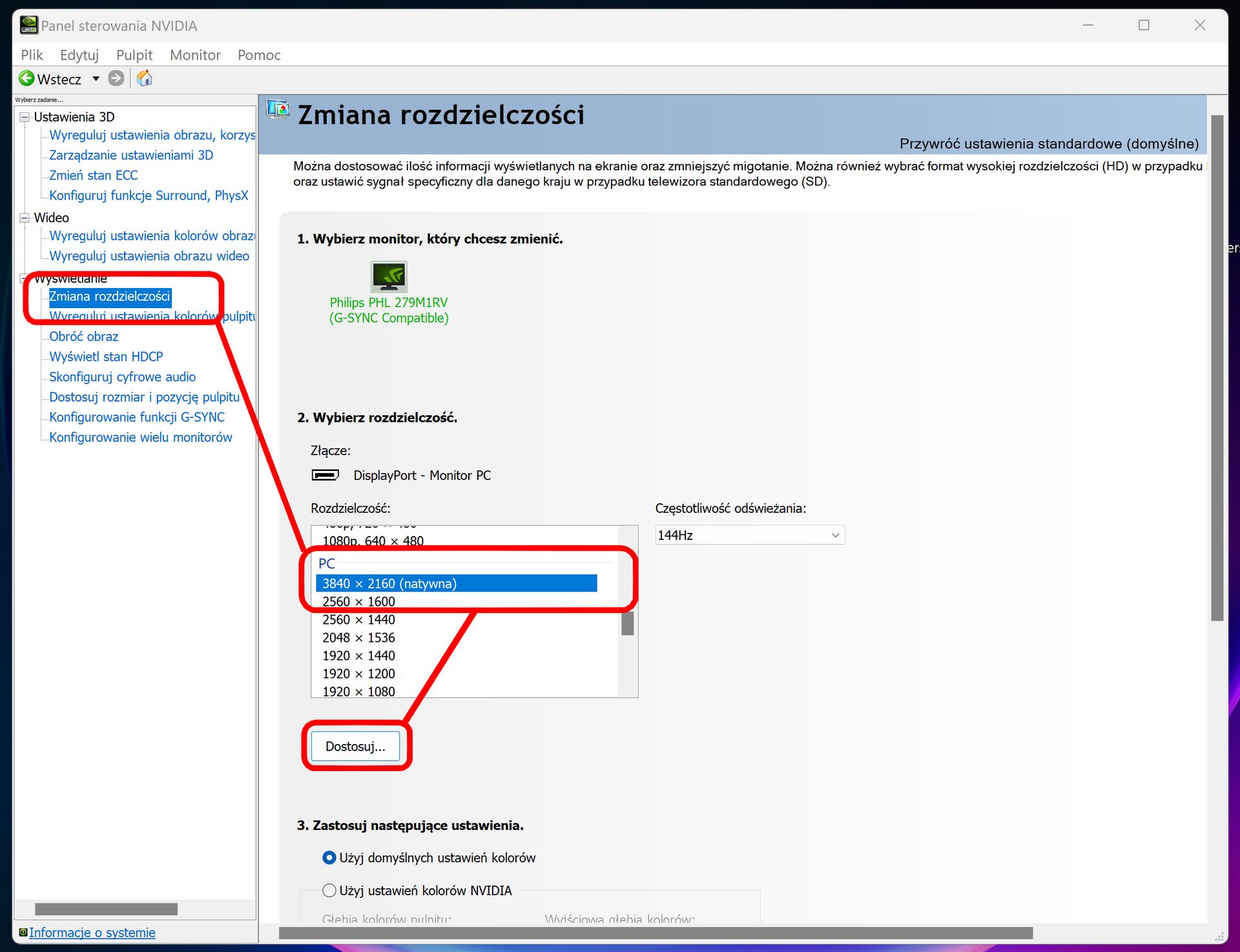Click Przywróć ustawienia standardowe (domyślne) link
This screenshot has height=952, width=1240.
click(x=1049, y=143)
